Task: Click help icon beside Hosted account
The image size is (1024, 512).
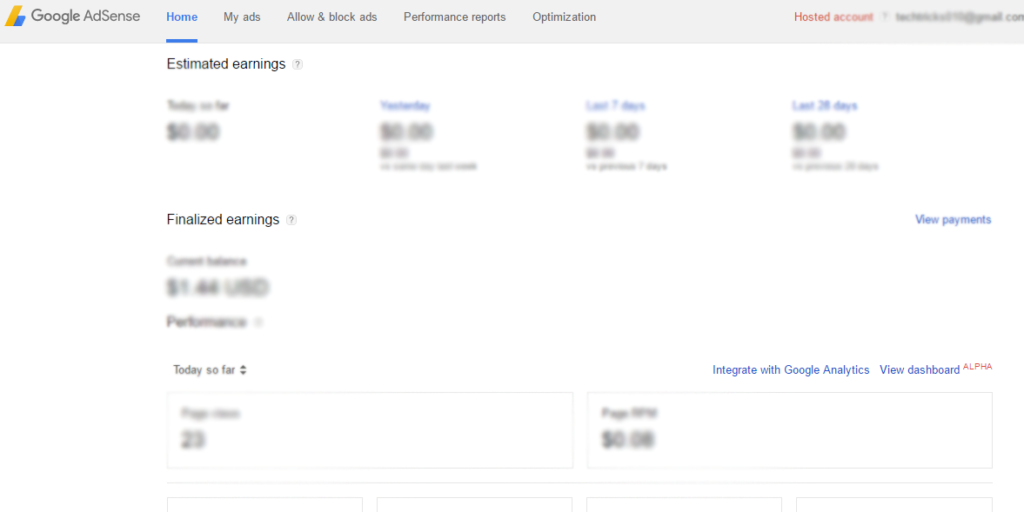Action: pyautogui.click(x=885, y=17)
